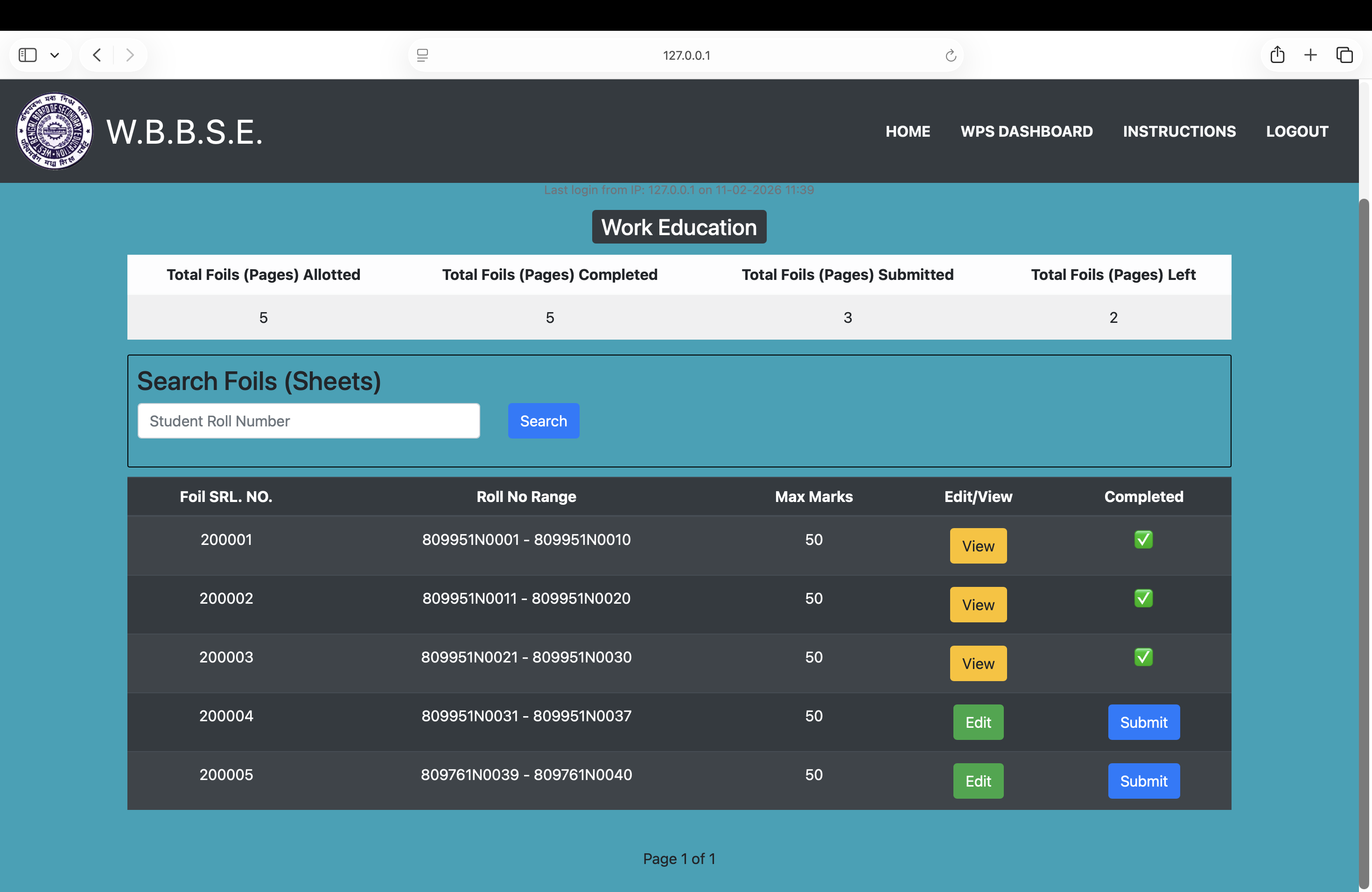Edit foil 200005

978,781
